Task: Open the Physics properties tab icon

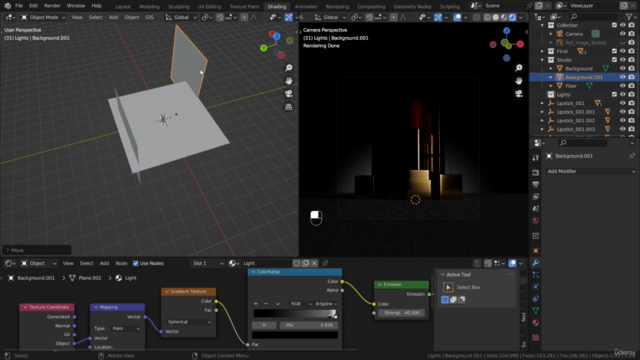Action: (x=536, y=287)
